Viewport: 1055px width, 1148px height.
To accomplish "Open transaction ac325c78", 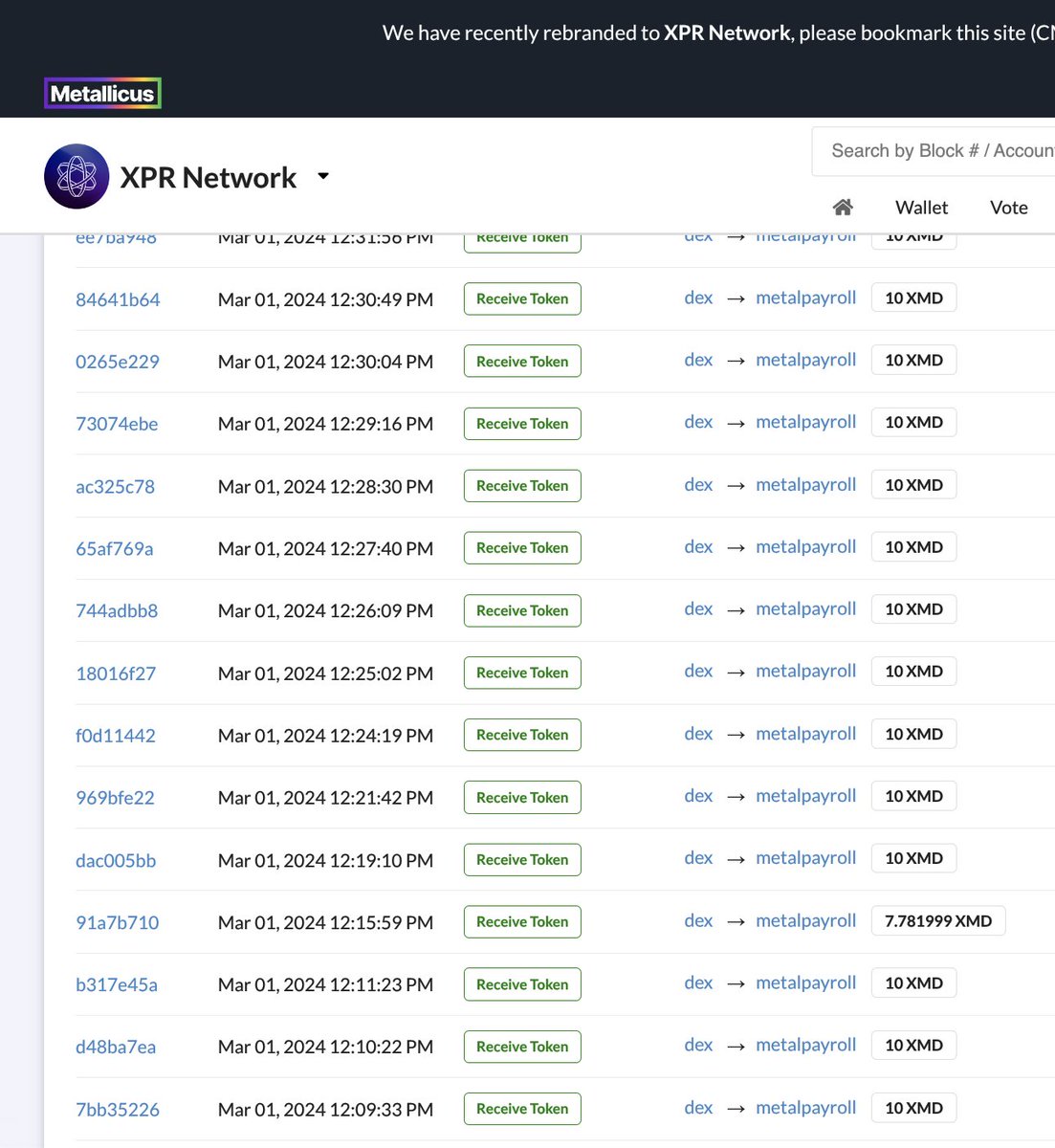I will [115, 486].
